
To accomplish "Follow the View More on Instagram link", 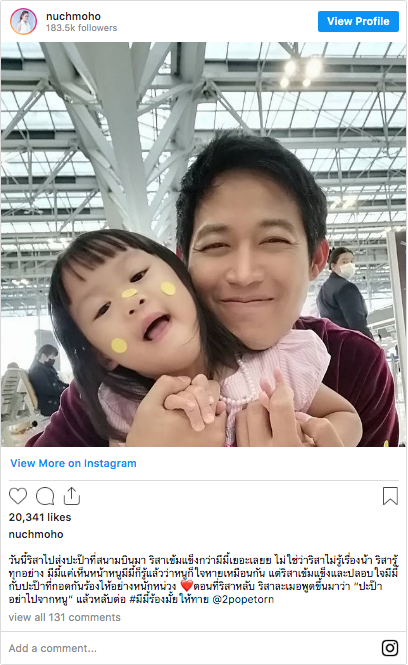I will 73,463.
